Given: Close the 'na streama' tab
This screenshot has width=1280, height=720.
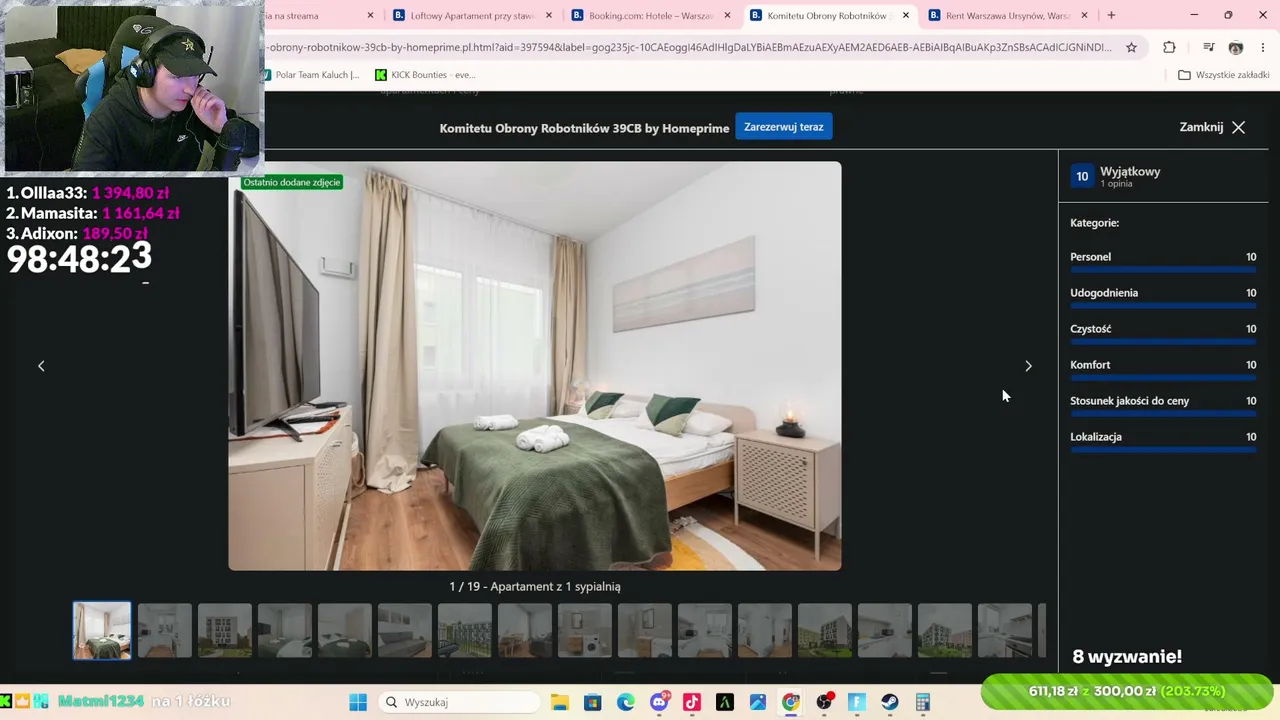Looking at the screenshot, I should click(370, 15).
